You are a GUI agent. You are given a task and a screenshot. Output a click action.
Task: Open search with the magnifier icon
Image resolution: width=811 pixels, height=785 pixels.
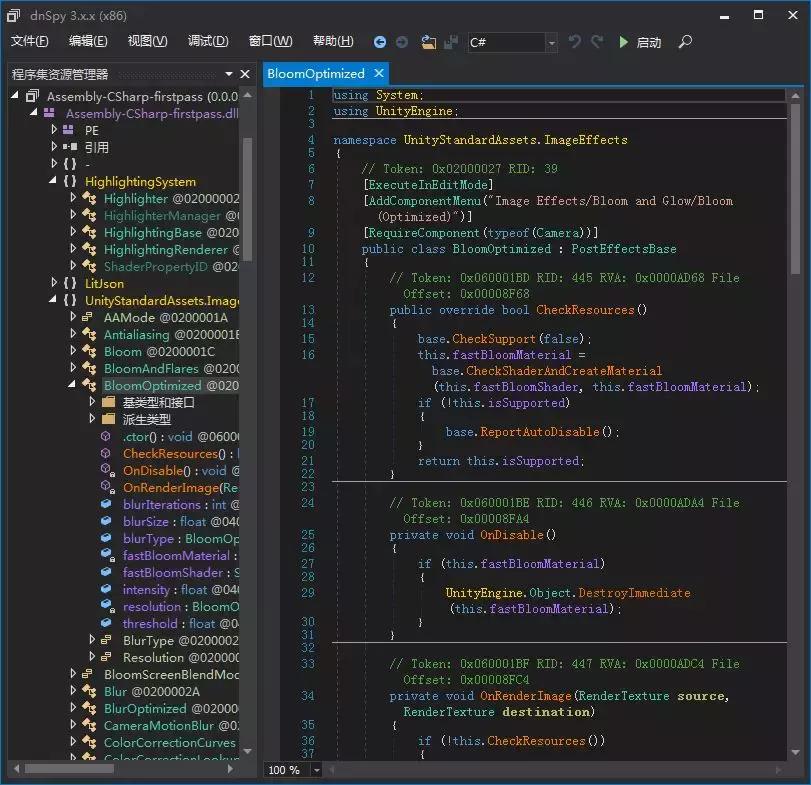[685, 43]
